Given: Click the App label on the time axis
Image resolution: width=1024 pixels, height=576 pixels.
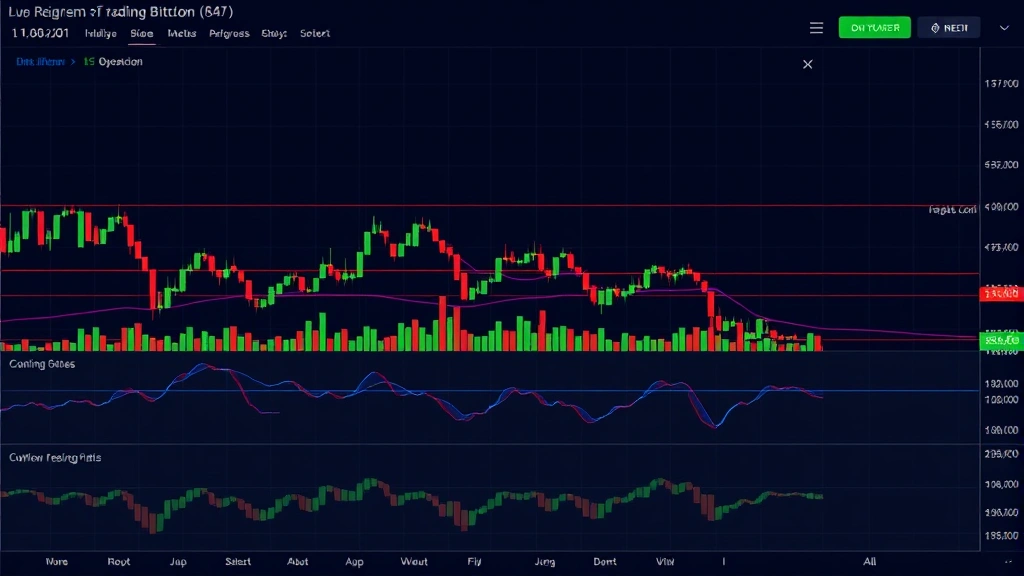Looking at the screenshot, I should [x=354, y=562].
